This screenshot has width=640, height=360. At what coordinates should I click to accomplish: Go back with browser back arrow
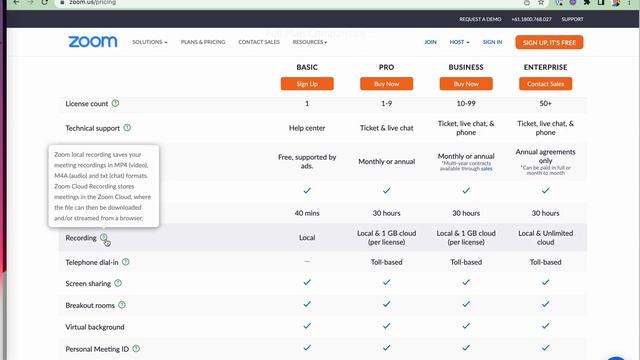click(16, 2)
